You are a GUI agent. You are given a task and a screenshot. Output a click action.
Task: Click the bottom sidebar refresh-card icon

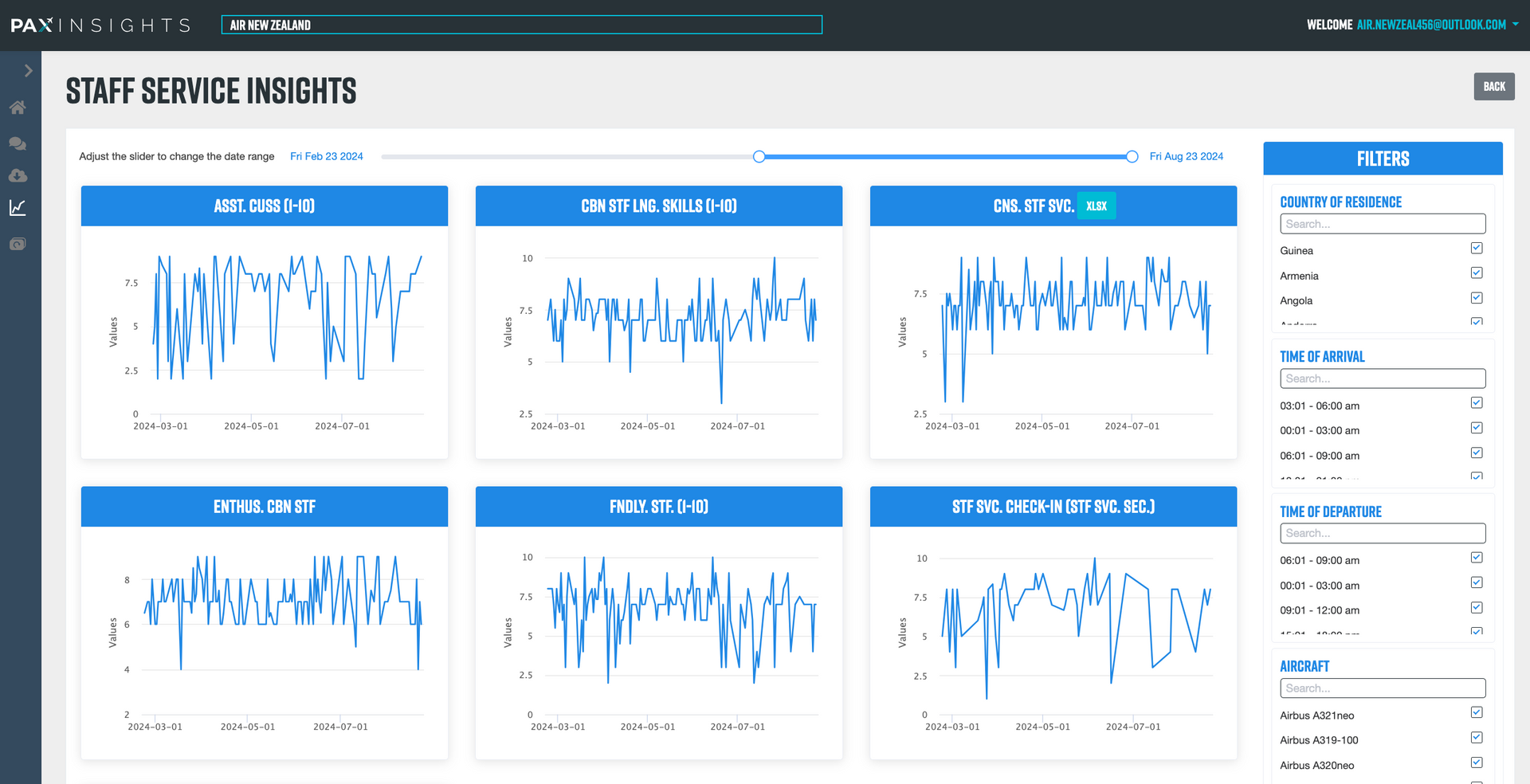click(x=18, y=244)
